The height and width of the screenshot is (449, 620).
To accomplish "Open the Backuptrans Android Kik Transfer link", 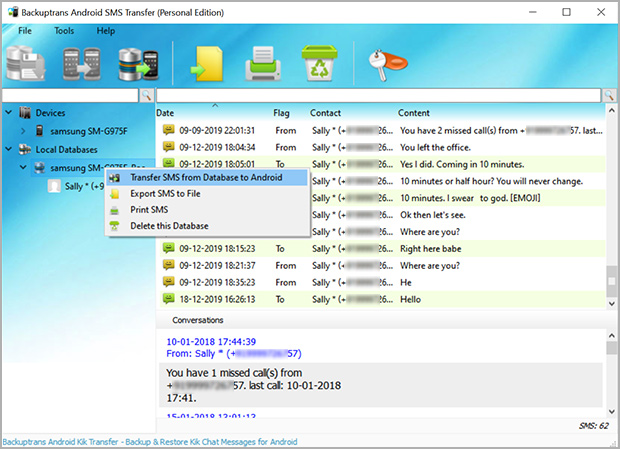I will 150,442.
